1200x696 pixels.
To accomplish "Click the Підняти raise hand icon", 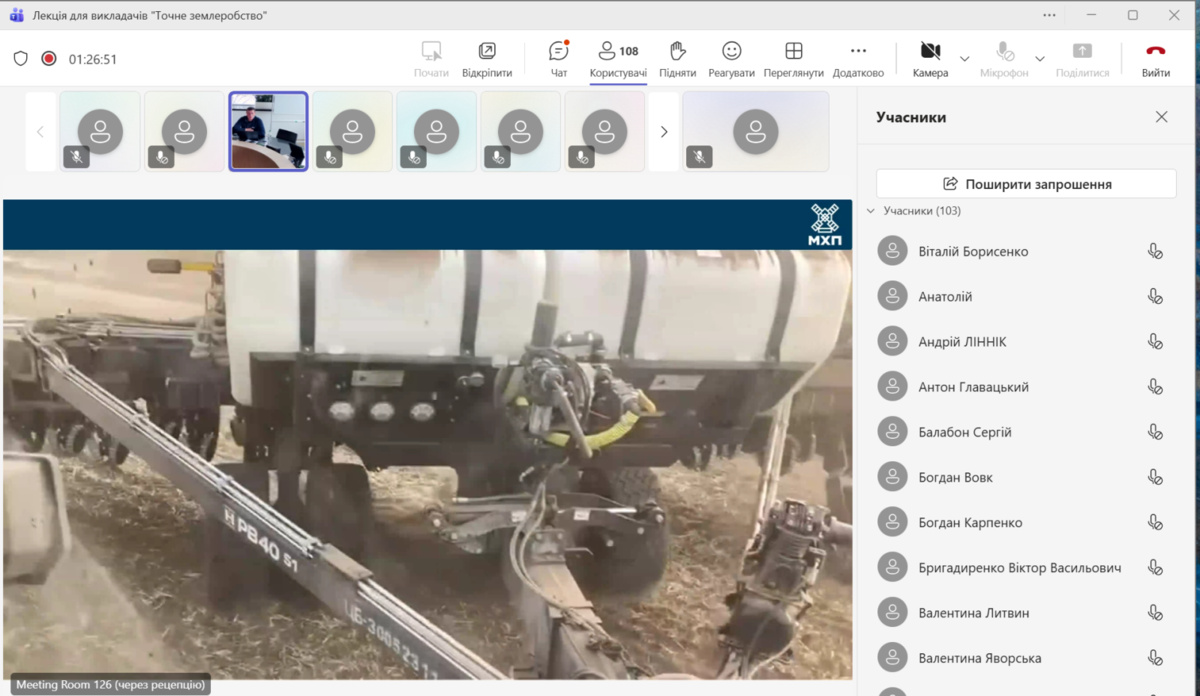I will pos(677,58).
